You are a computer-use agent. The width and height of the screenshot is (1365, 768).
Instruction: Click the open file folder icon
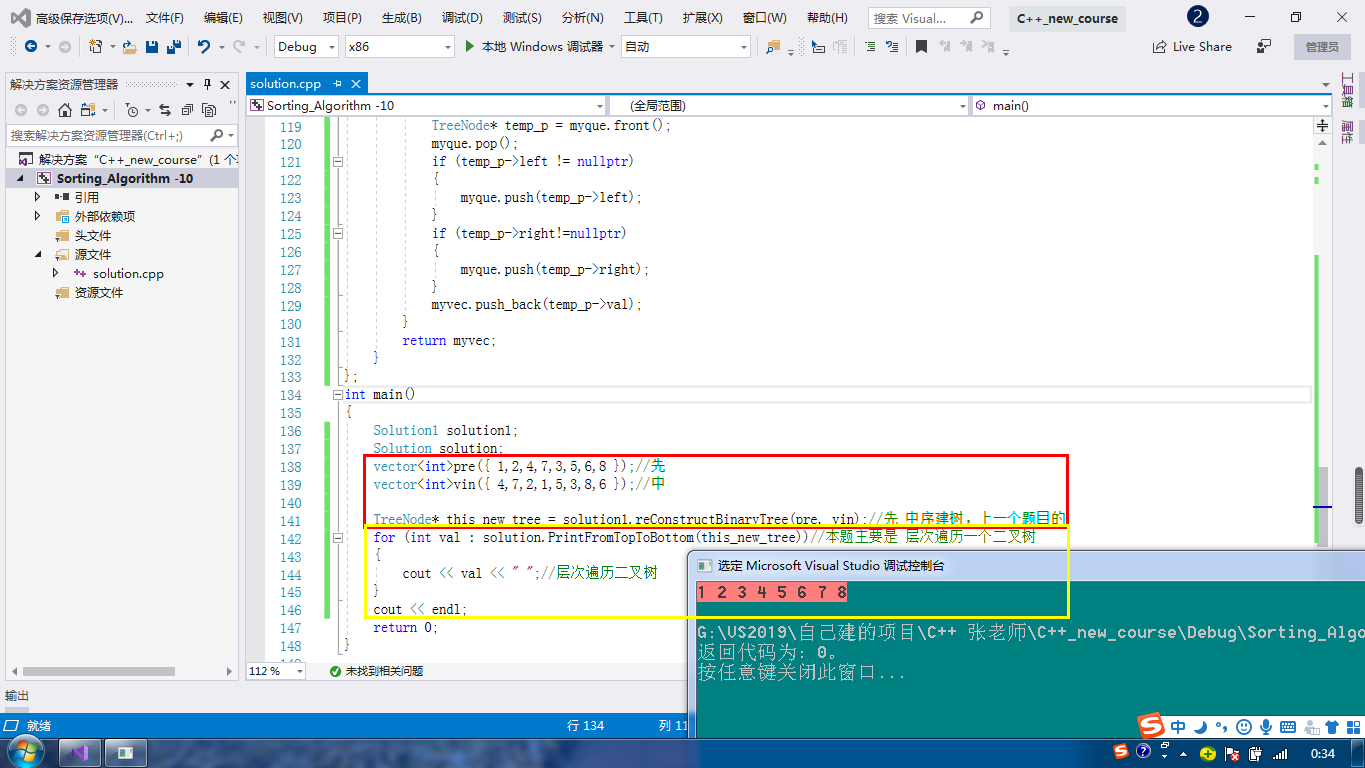pyautogui.click(x=130, y=47)
